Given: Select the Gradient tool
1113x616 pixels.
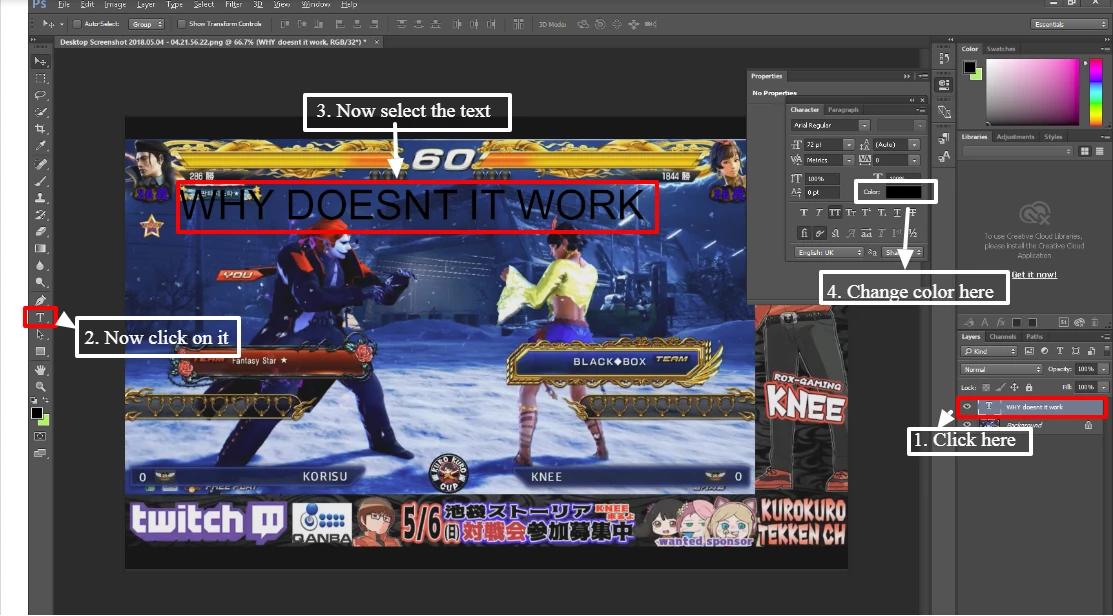Looking at the screenshot, I should pos(40,249).
